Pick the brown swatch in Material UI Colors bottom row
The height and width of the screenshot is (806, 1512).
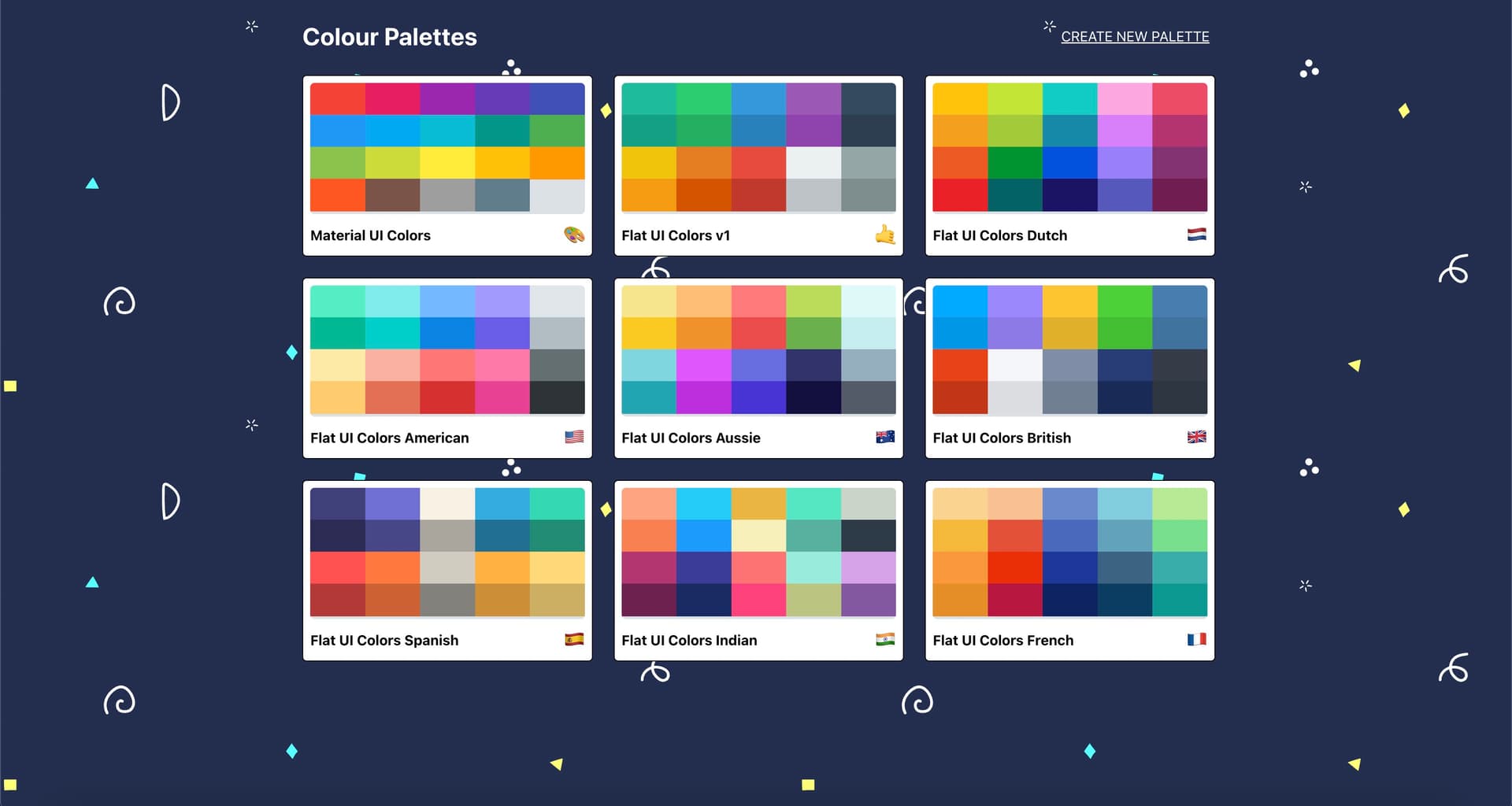[x=392, y=195]
